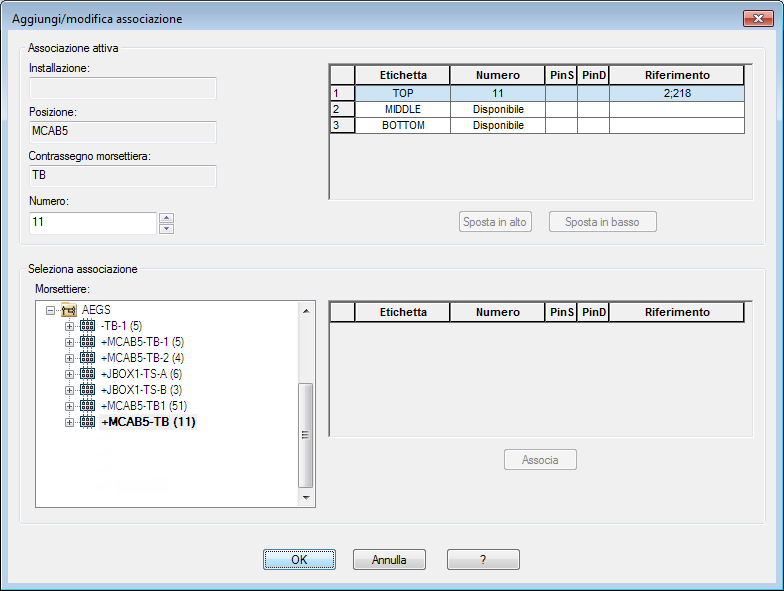
Task: Expand the +MCAB5-TB-2 (4) node
Action: (x=70, y=358)
